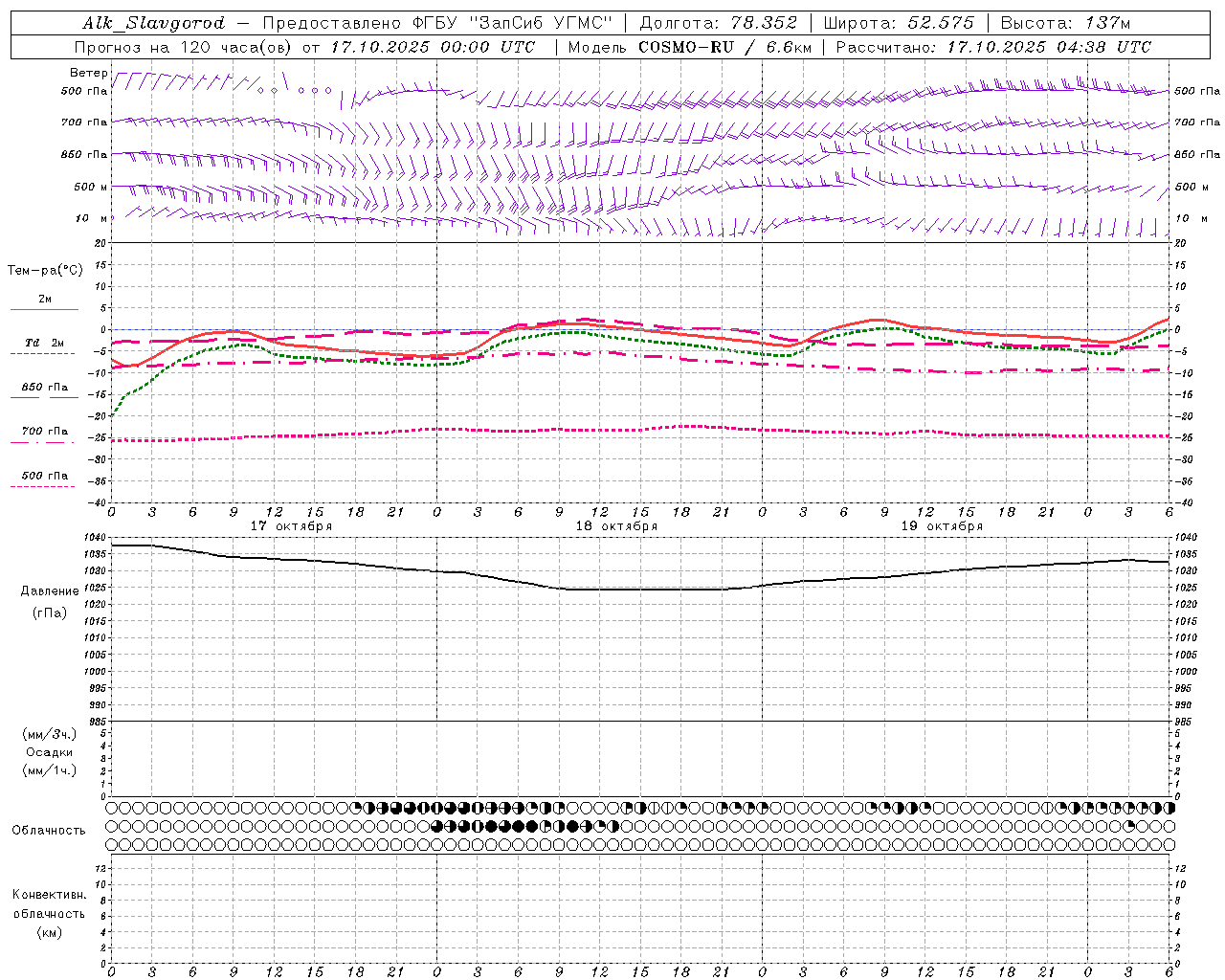Click the '(мм/1ч.)' precipitation unit label
Image resolution: width=1225 pixels, height=980 pixels.
pyautogui.click(x=50, y=770)
